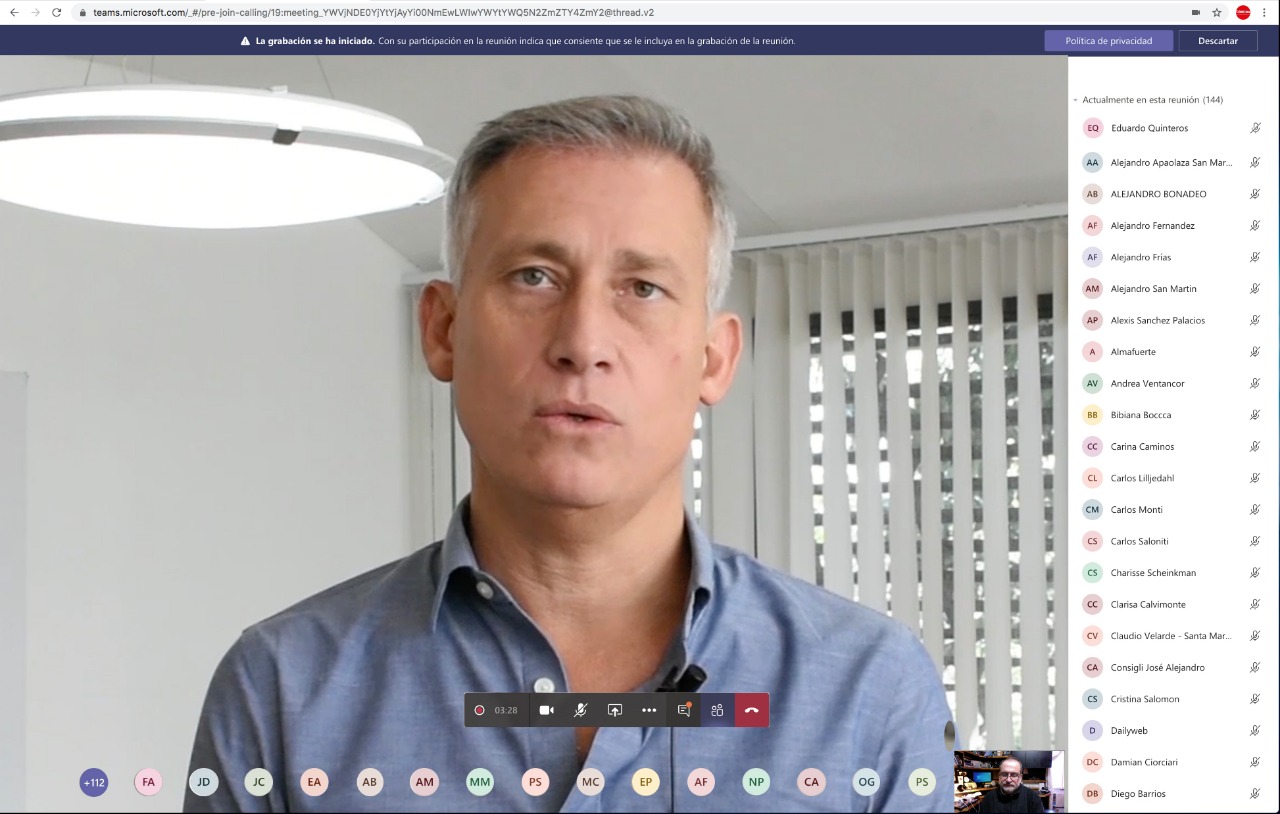Select the JC participant avatar

coord(259,782)
